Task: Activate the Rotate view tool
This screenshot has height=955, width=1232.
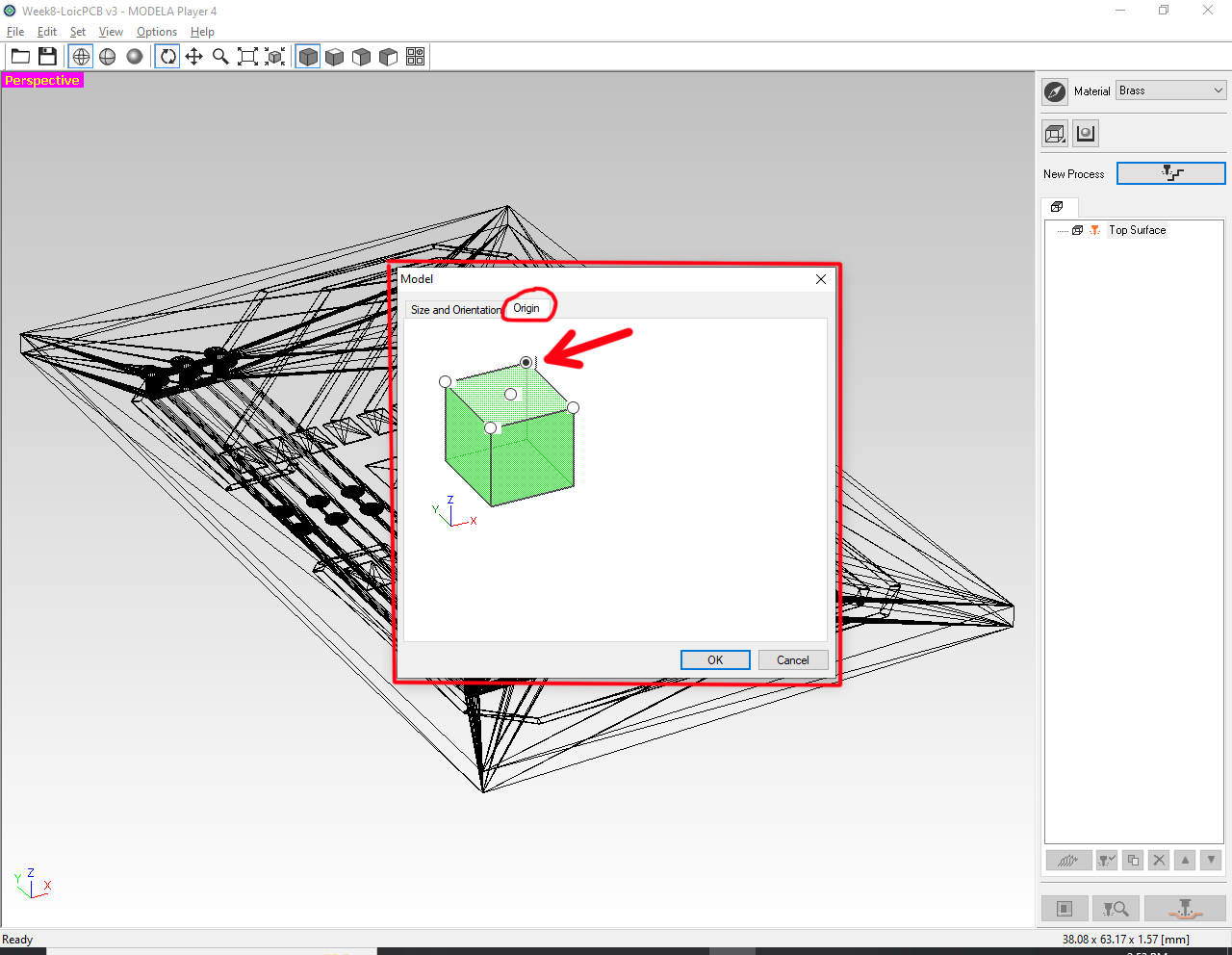Action: tap(167, 57)
